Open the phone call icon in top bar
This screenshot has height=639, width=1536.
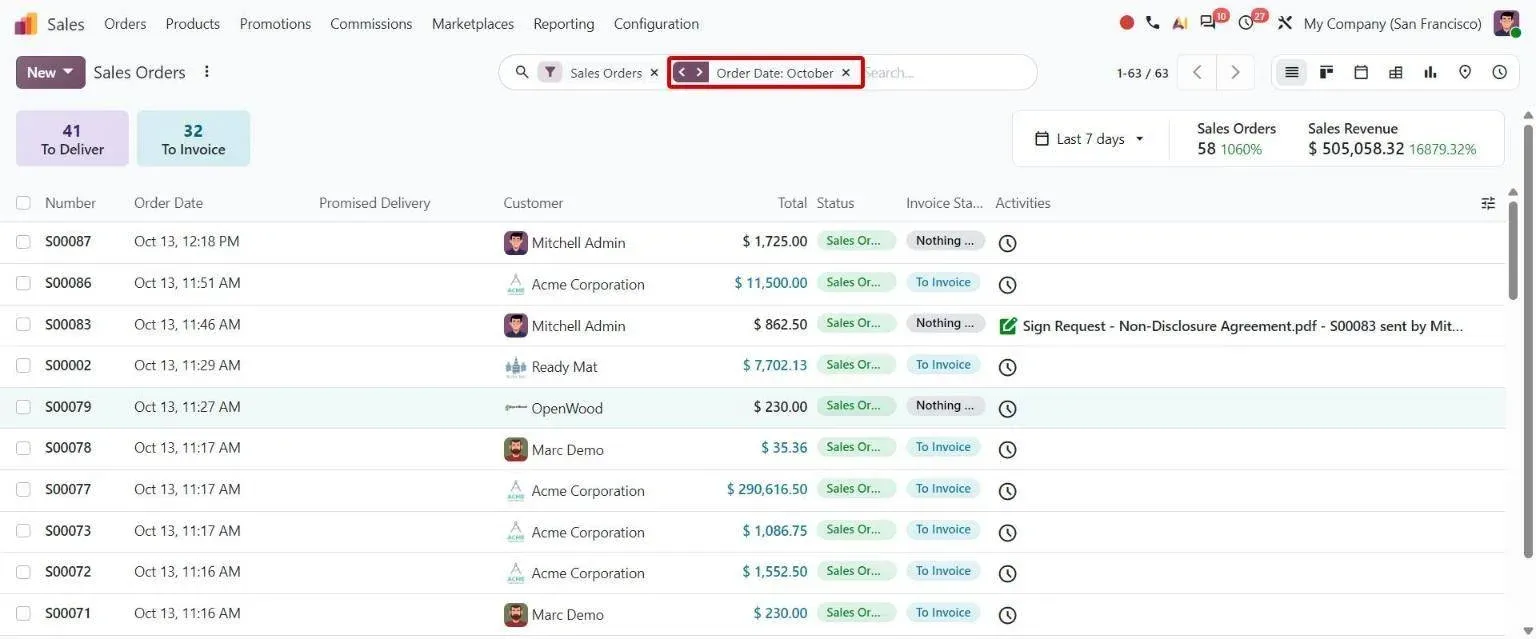pos(1153,23)
